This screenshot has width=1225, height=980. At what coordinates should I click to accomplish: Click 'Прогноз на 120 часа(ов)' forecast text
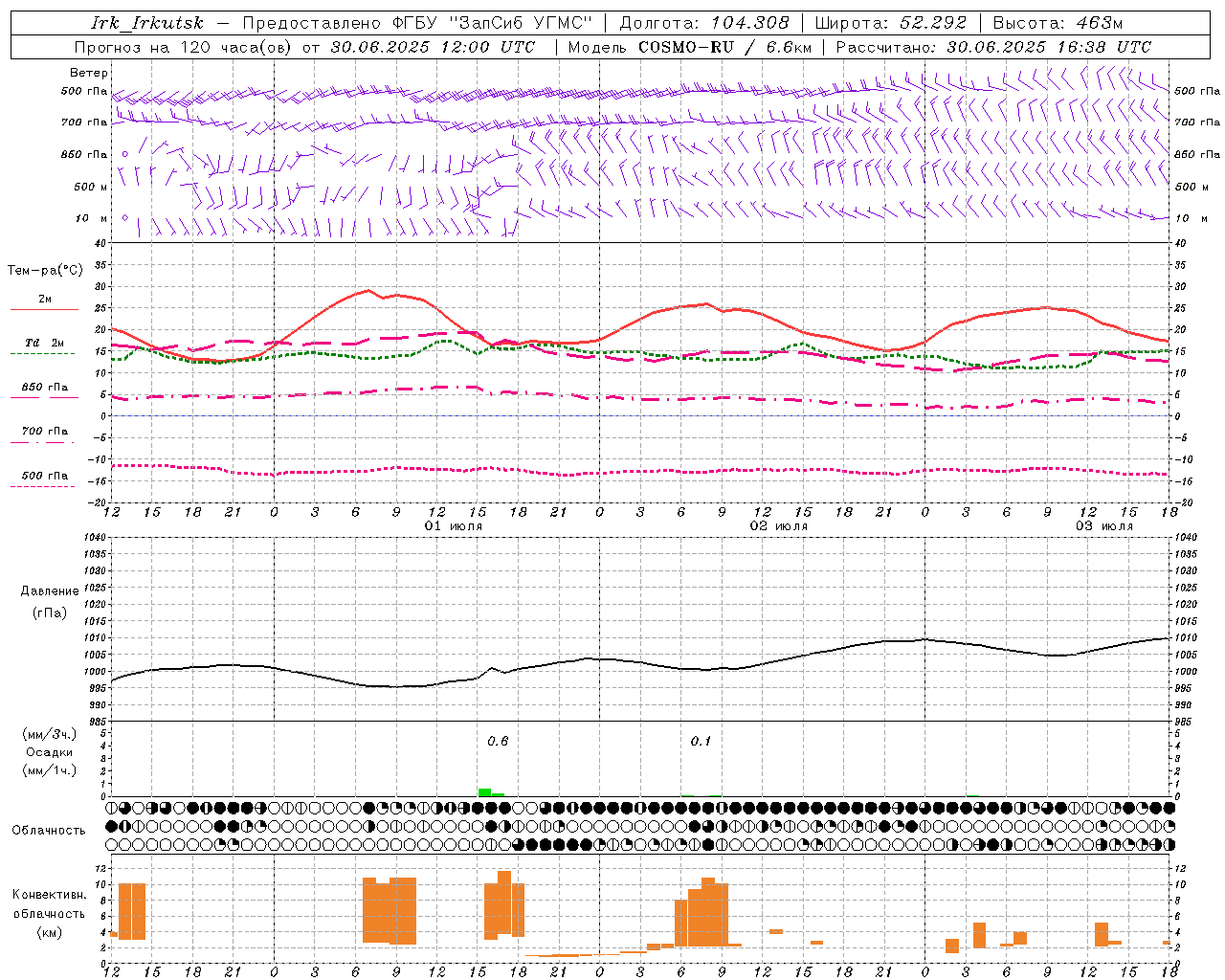click(183, 47)
